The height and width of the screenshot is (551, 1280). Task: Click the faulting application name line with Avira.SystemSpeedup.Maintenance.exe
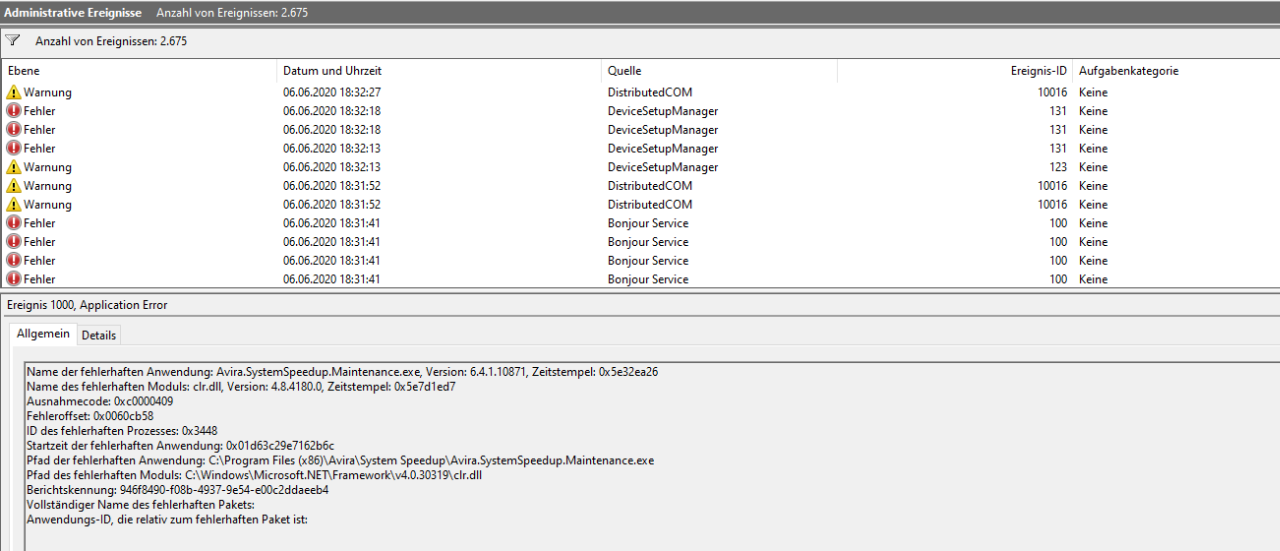click(x=342, y=371)
